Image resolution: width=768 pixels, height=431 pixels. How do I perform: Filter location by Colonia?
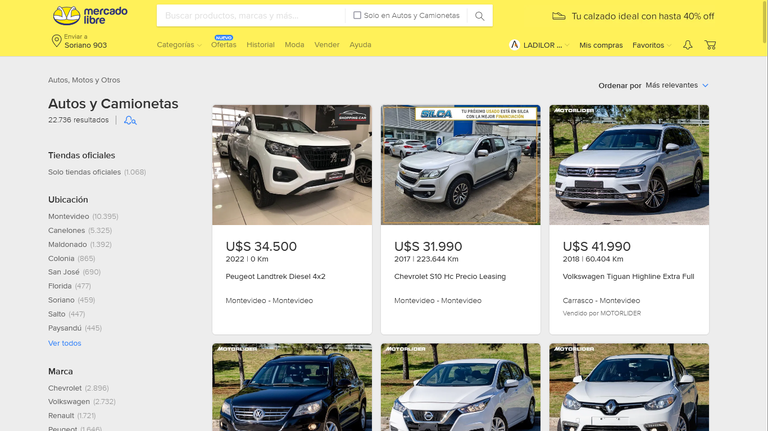pyautogui.click(x=72, y=258)
